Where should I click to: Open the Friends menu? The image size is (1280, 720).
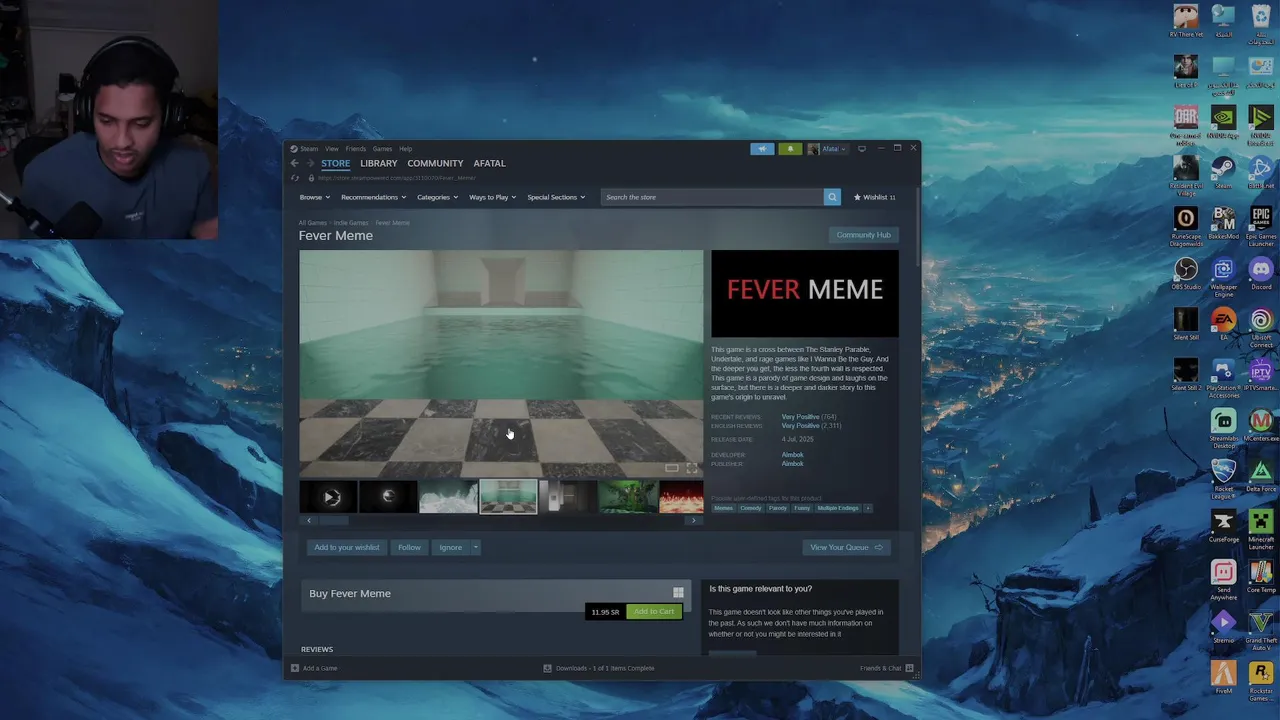pyautogui.click(x=356, y=149)
